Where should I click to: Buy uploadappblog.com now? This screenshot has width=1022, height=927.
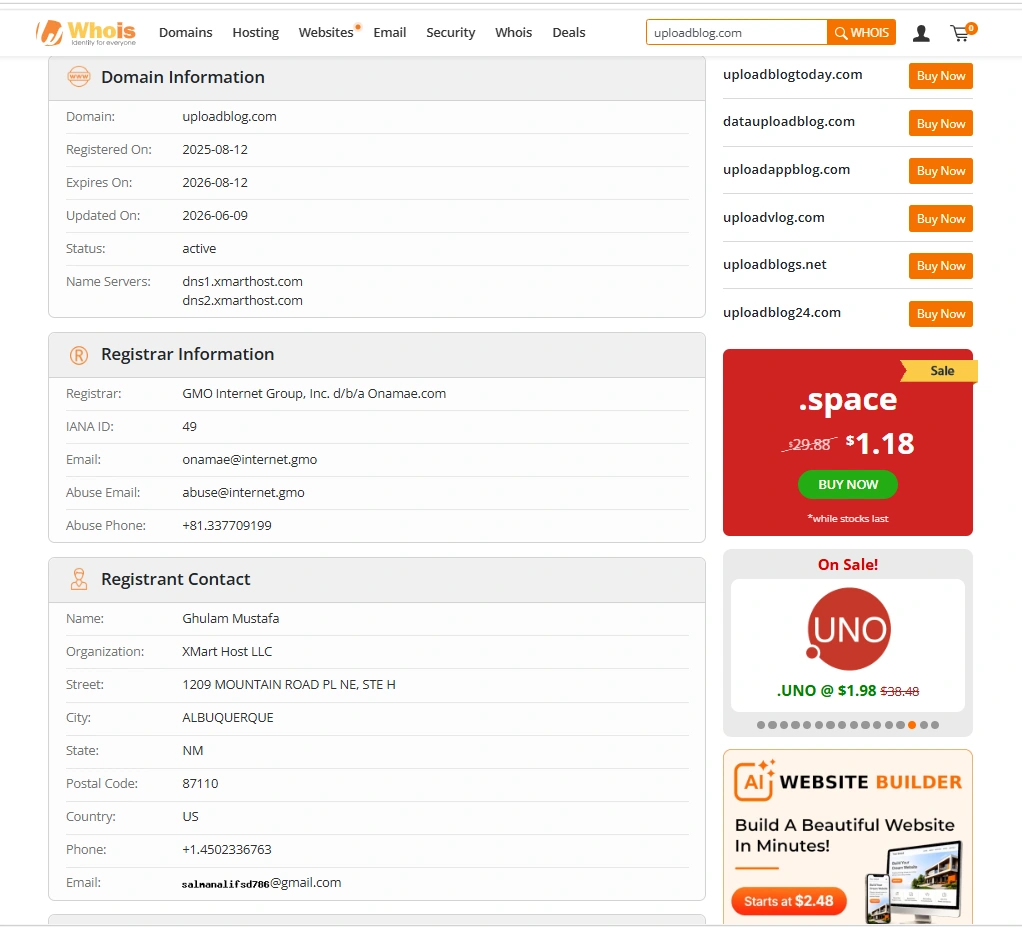tap(941, 171)
